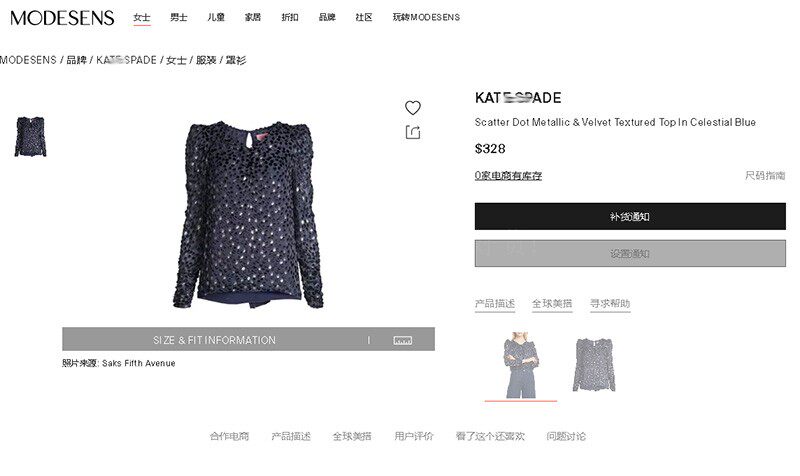
Task: Expand SIZE & FIT INFORMATION bar
Action: pos(248,339)
